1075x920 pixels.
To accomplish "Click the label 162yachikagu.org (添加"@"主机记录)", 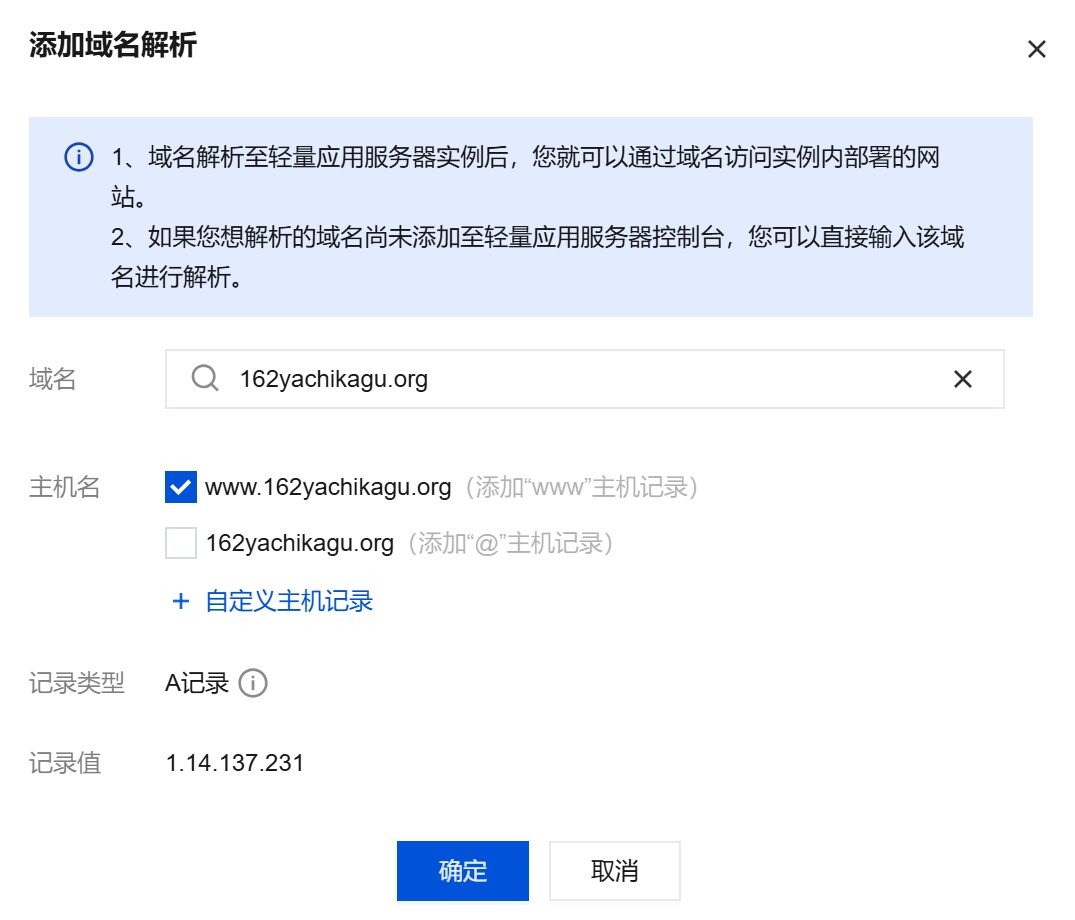I will pos(409,543).
